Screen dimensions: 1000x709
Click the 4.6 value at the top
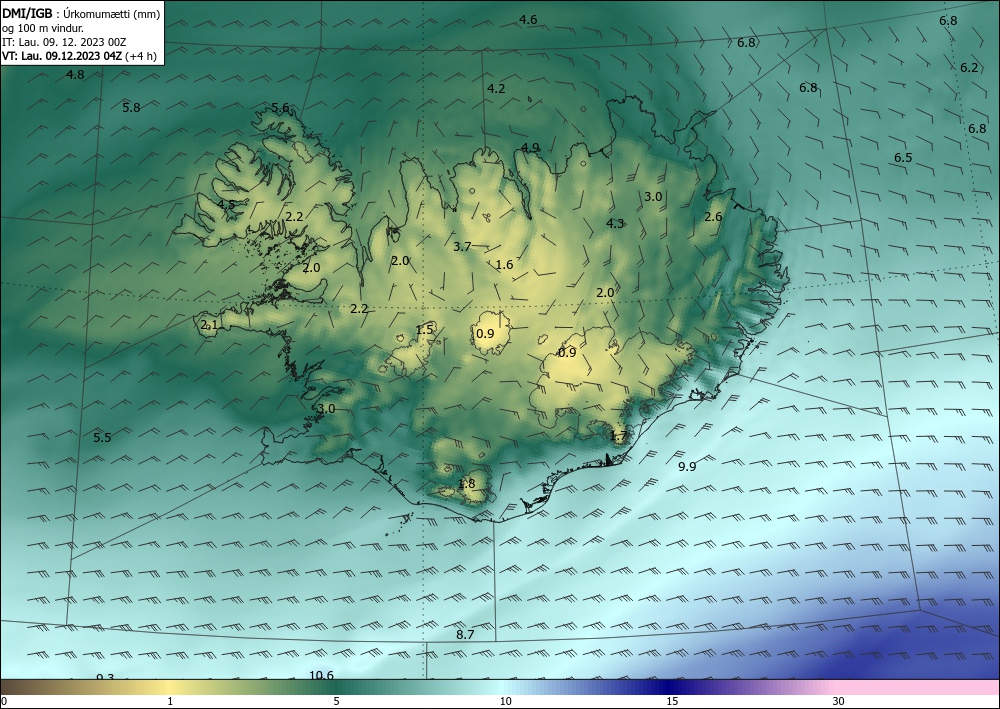(x=528, y=20)
